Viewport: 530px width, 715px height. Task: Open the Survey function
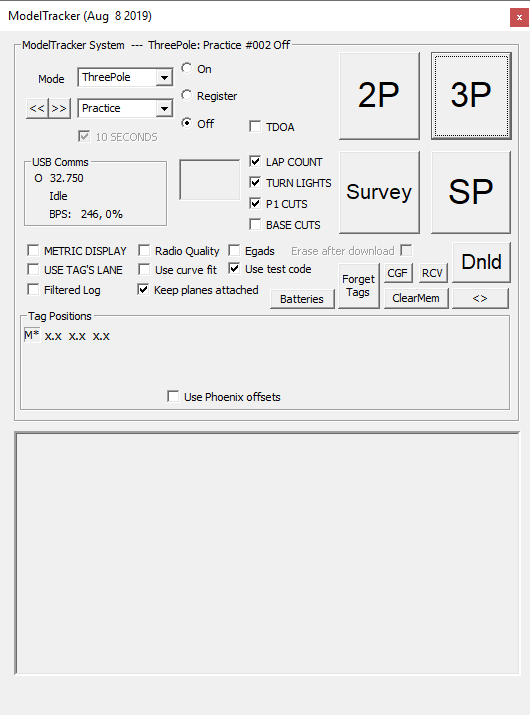(379, 192)
